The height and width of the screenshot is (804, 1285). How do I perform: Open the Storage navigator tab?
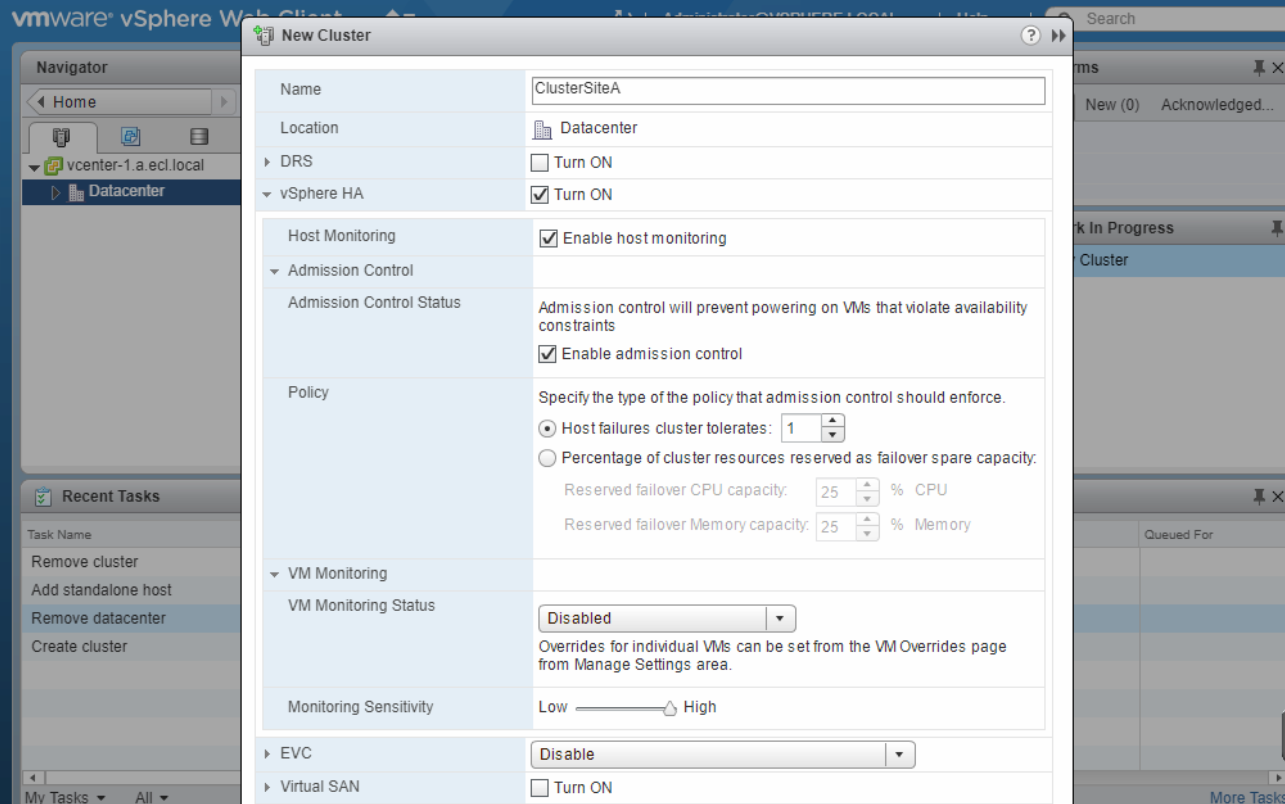[199, 138]
